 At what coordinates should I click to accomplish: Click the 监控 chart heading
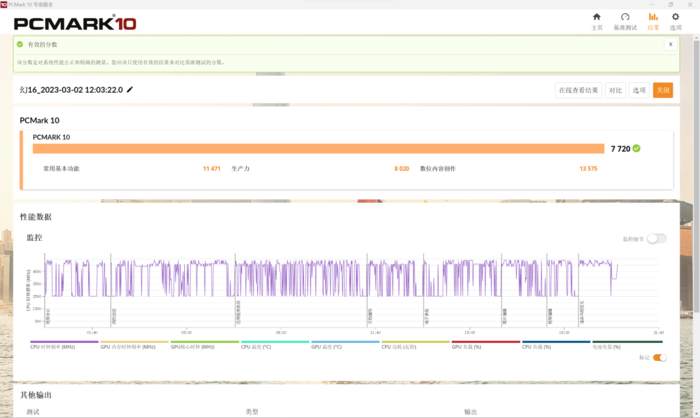[34, 238]
